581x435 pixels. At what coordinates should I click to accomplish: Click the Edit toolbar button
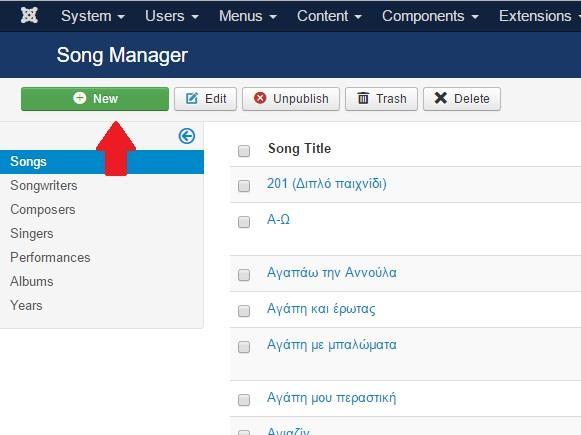pos(205,99)
